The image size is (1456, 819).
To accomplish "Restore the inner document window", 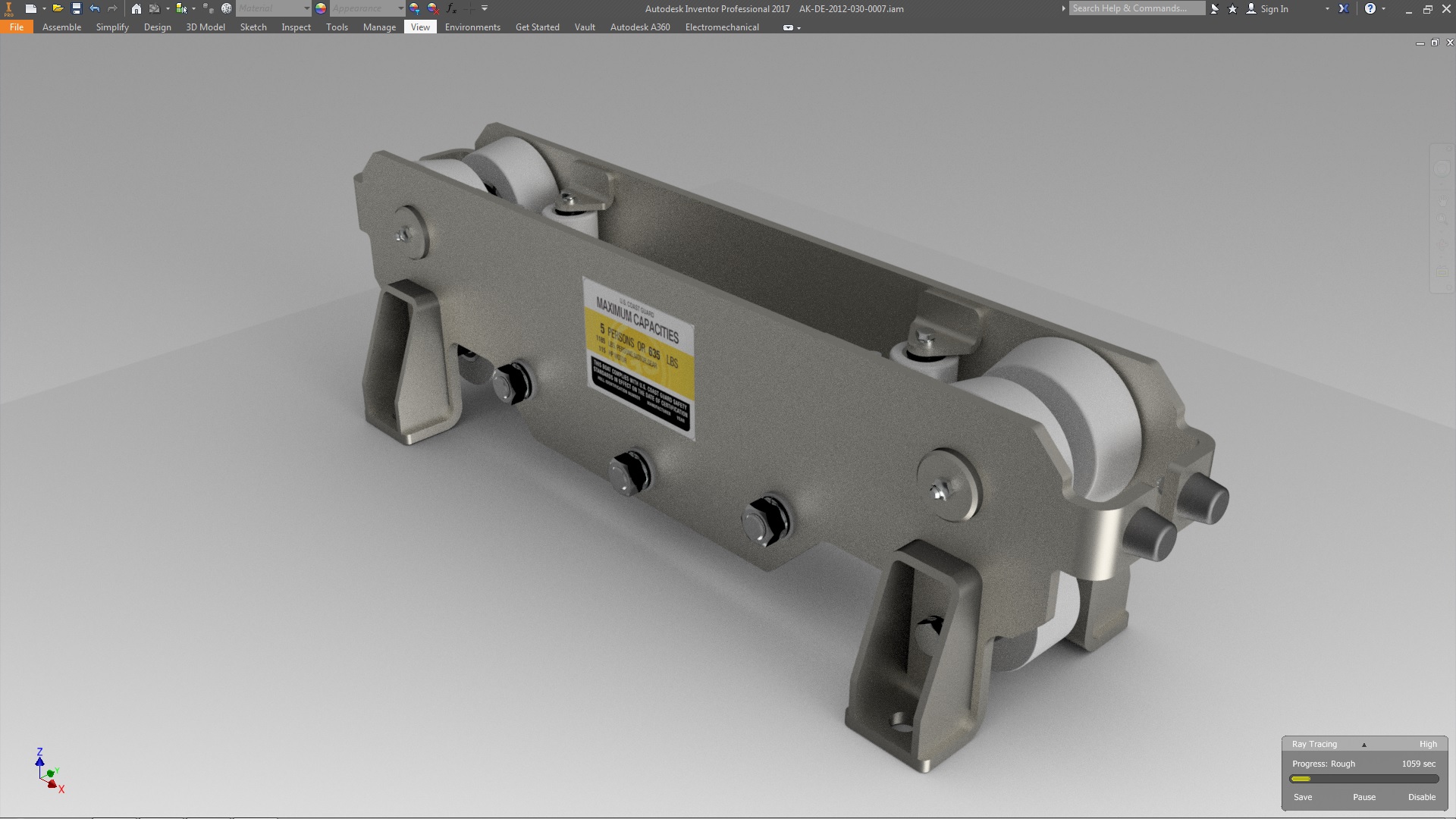I will pyautogui.click(x=1435, y=42).
